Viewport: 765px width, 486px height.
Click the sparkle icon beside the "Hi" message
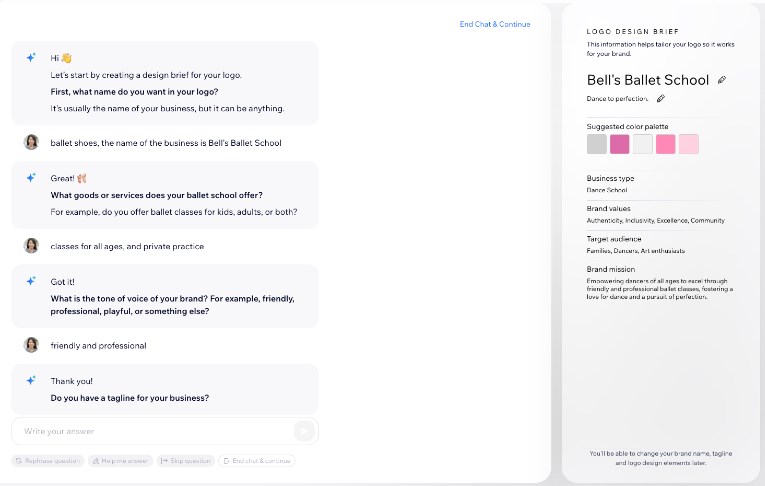click(x=31, y=58)
